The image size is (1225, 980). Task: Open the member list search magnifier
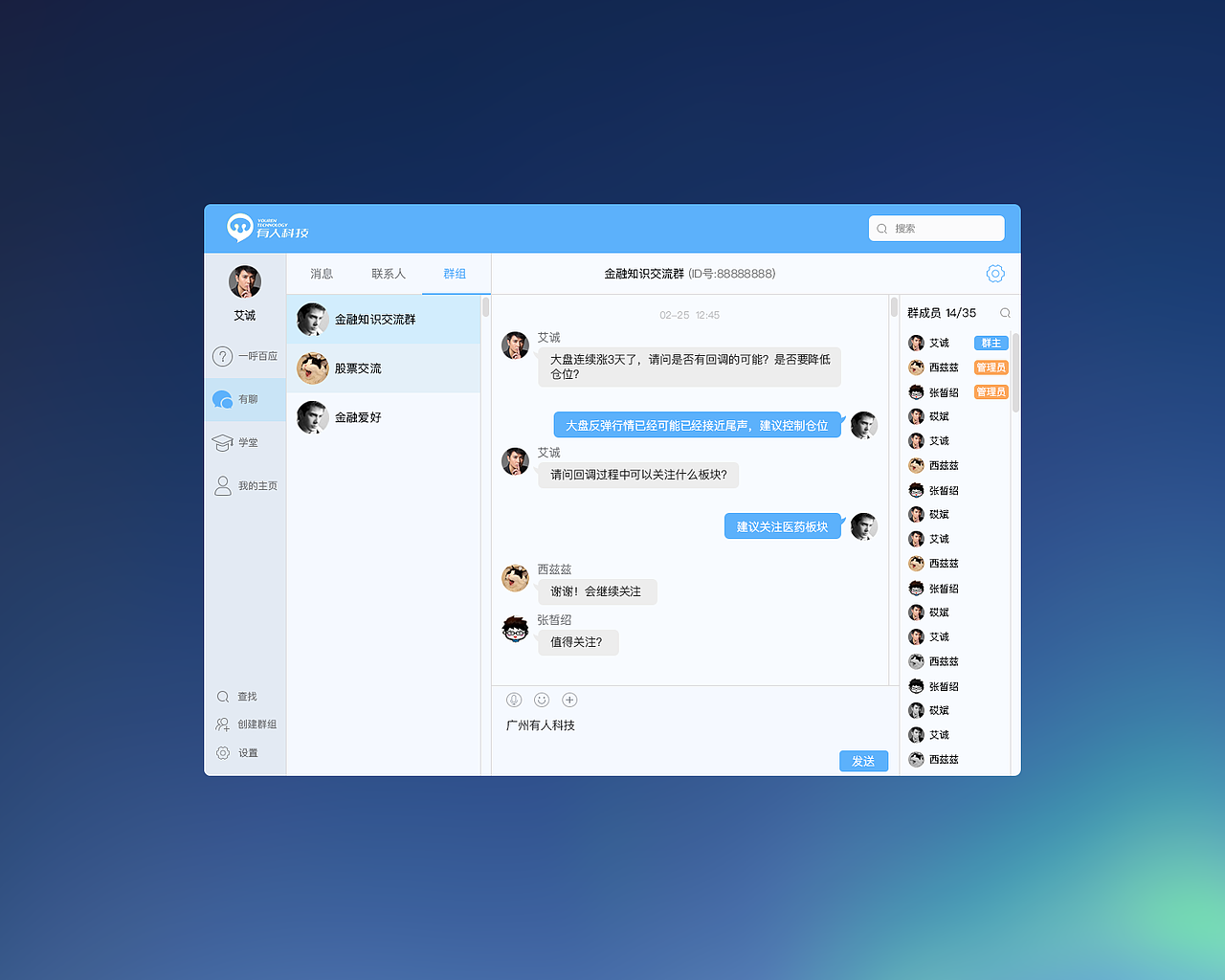pos(1005,312)
